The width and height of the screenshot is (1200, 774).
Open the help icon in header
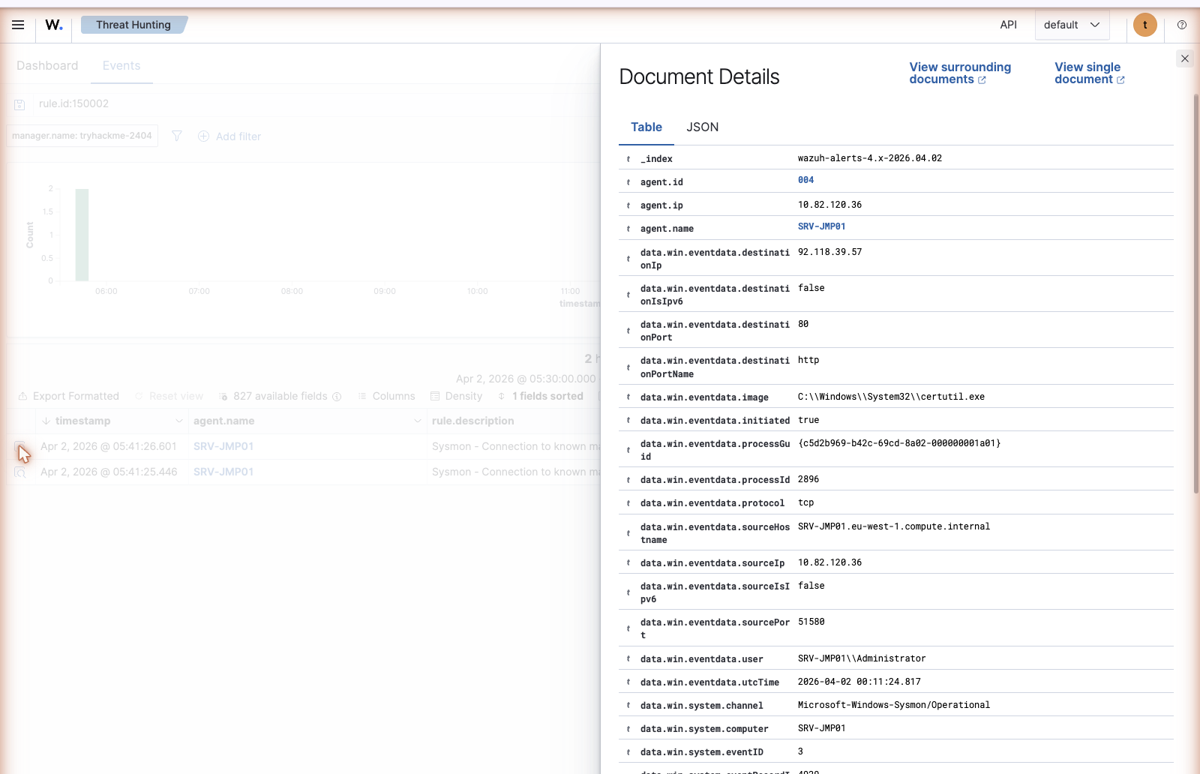1182,25
